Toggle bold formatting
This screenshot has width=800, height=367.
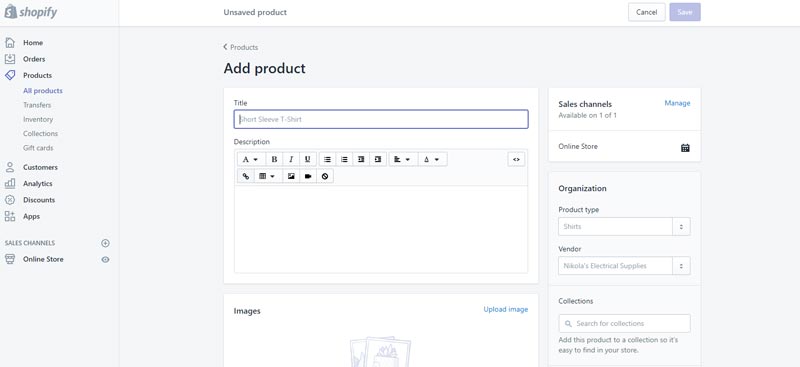pyautogui.click(x=274, y=159)
